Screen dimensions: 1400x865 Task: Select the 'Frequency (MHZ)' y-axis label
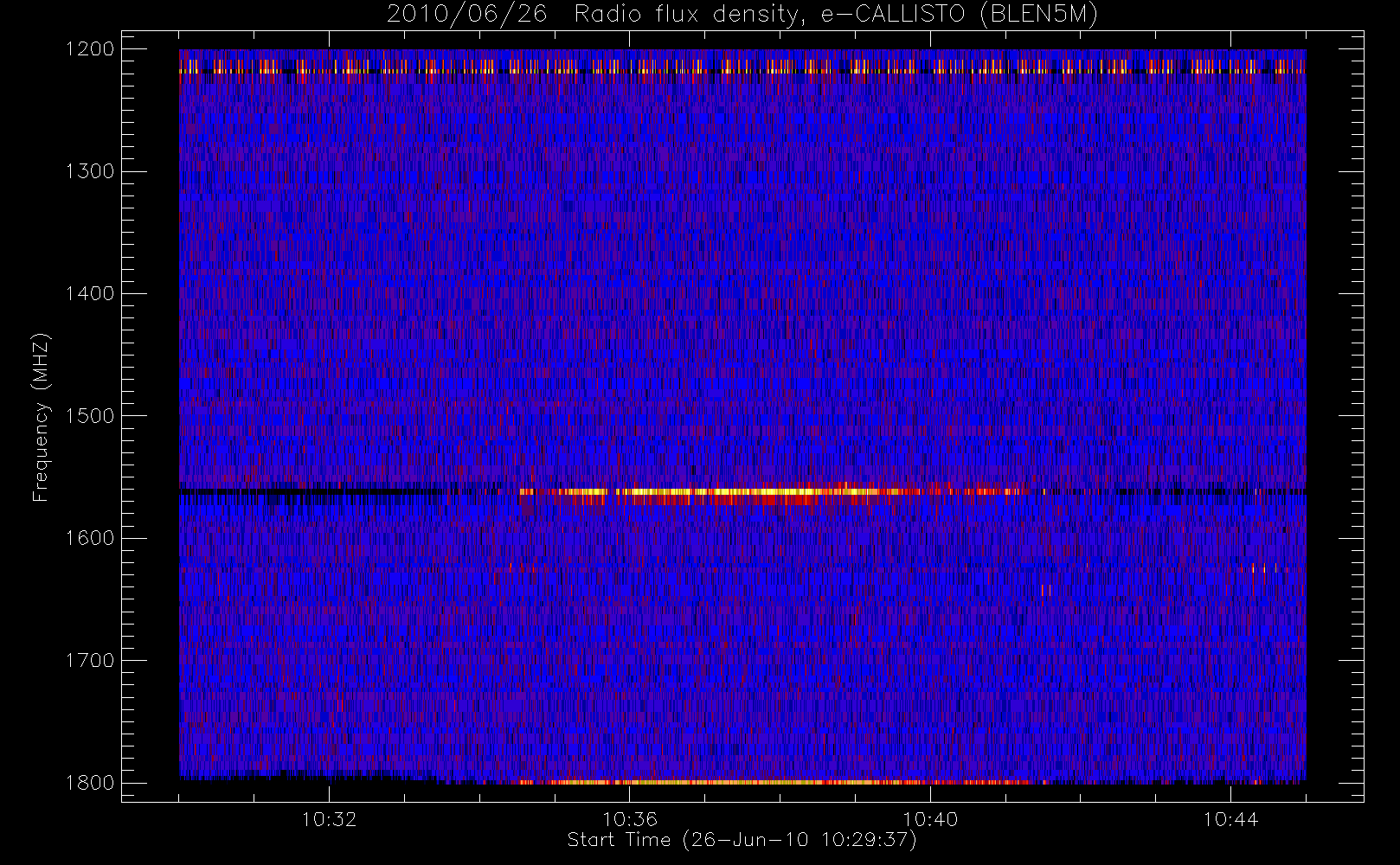[x=41, y=418]
